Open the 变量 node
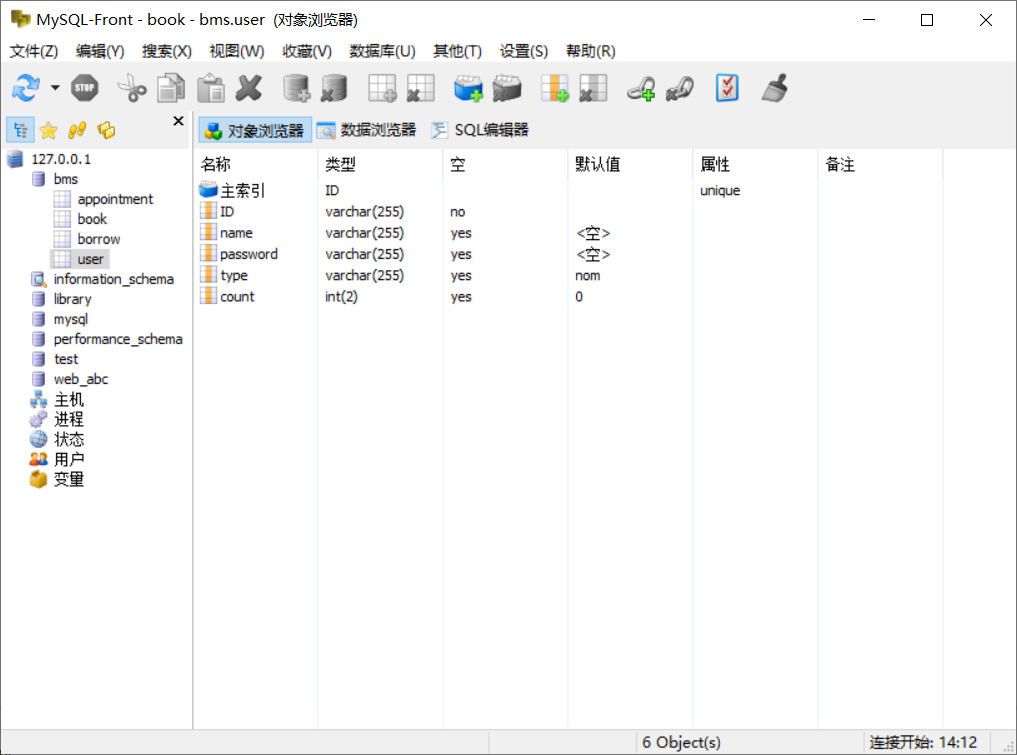The width and height of the screenshot is (1017, 755). (69, 480)
